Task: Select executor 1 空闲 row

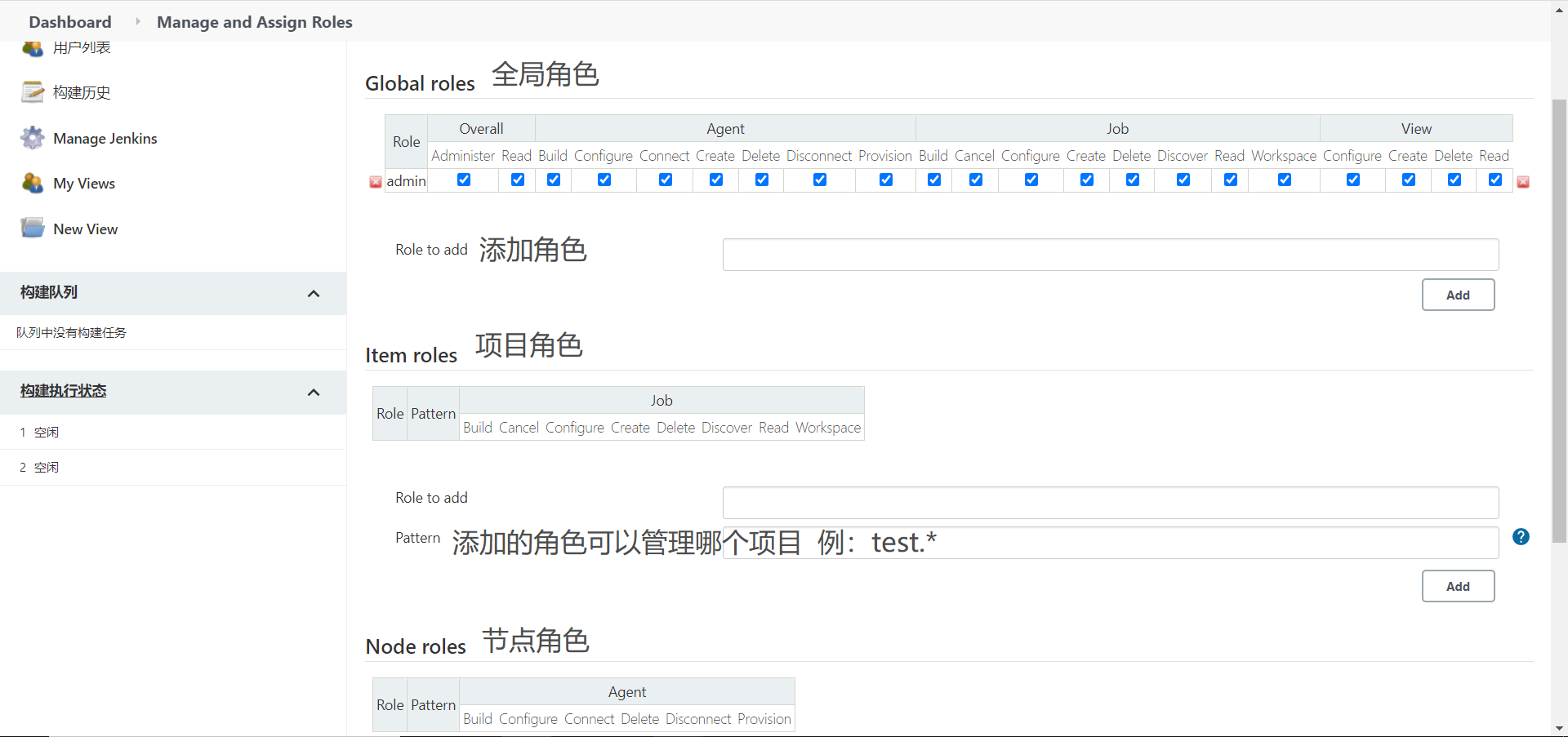Action: click(x=173, y=433)
